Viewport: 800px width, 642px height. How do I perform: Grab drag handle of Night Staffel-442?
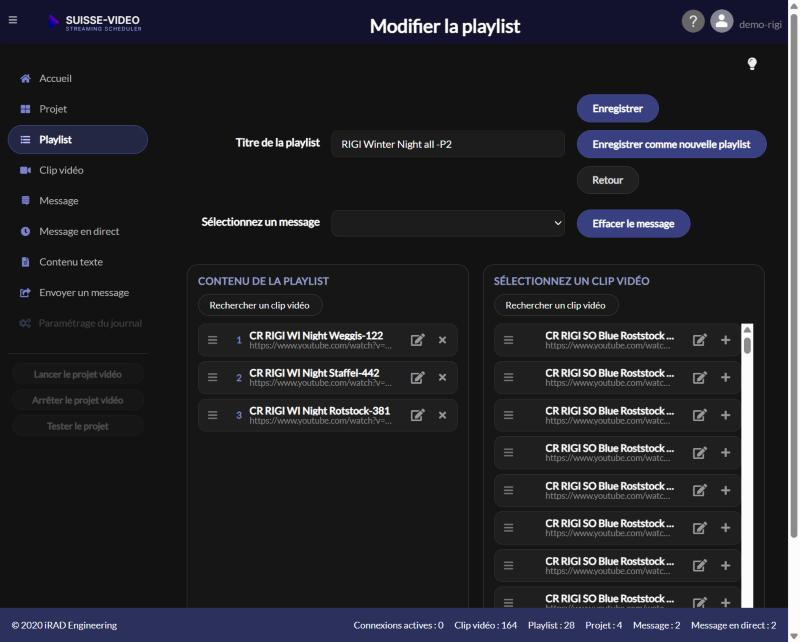[x=213, y=378]
